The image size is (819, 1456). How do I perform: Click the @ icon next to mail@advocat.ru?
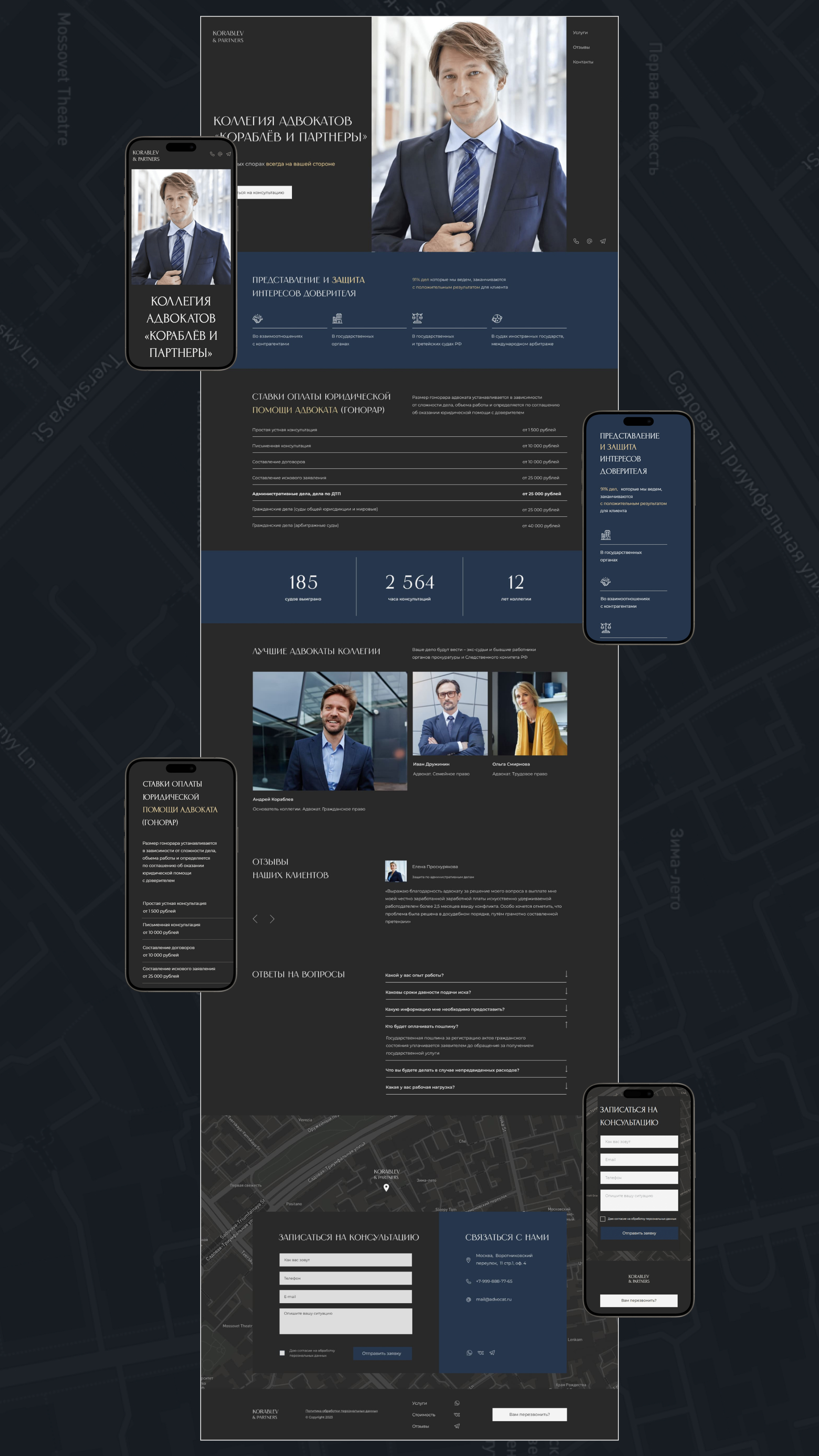click(468, 1299)
